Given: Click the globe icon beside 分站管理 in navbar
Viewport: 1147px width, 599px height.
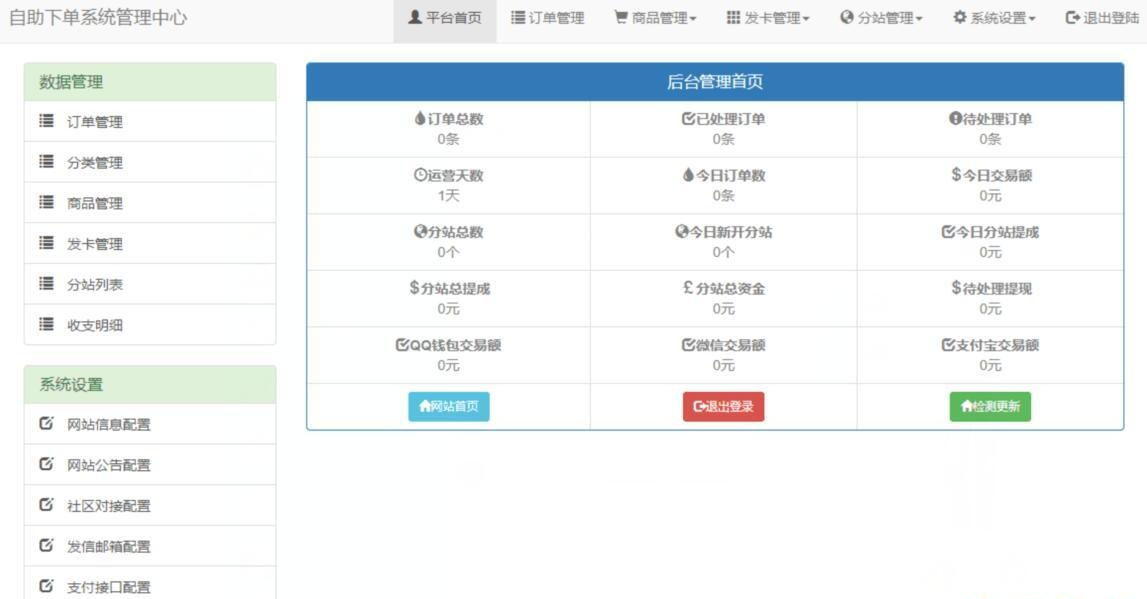Looking at the screenshot, I should tap(846, 17).
